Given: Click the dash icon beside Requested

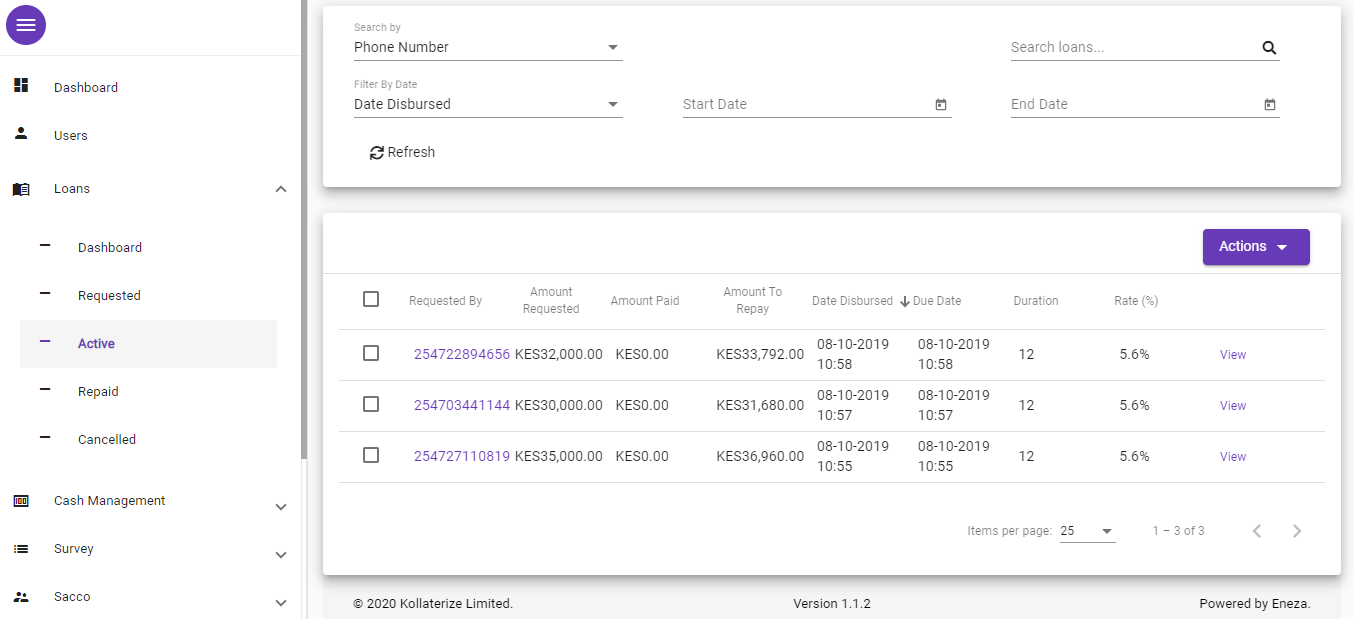Looking at the screenshot, I should coord(45,294).
